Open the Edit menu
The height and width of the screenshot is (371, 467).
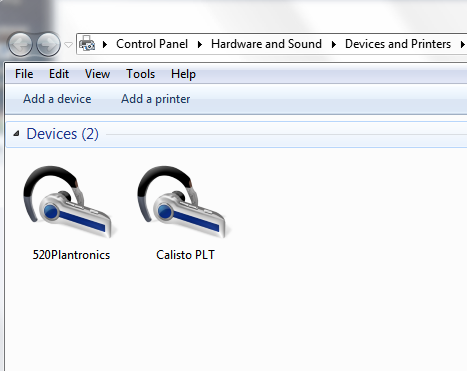pos(59,74)
